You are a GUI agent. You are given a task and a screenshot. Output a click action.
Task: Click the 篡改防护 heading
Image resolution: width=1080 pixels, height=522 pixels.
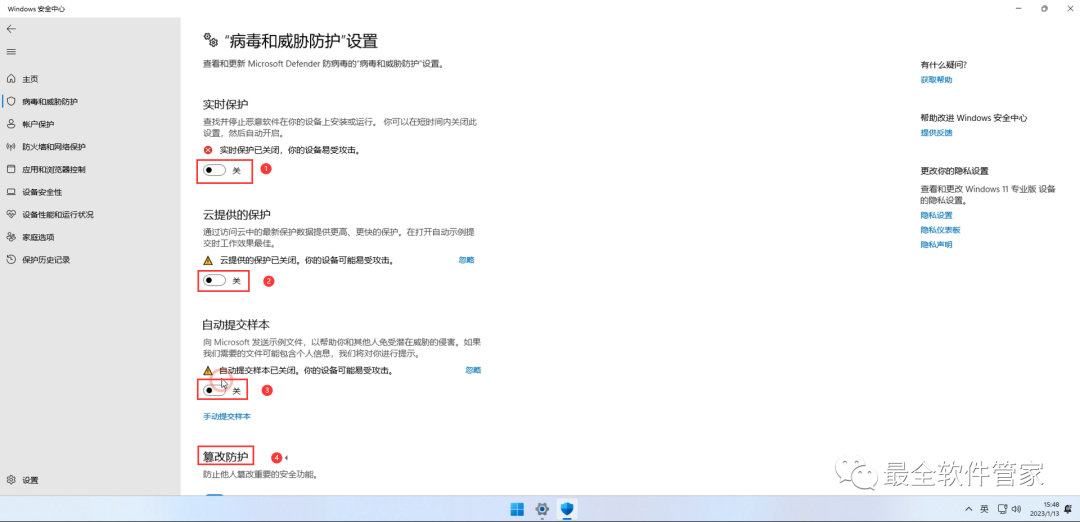pos(226,456)
